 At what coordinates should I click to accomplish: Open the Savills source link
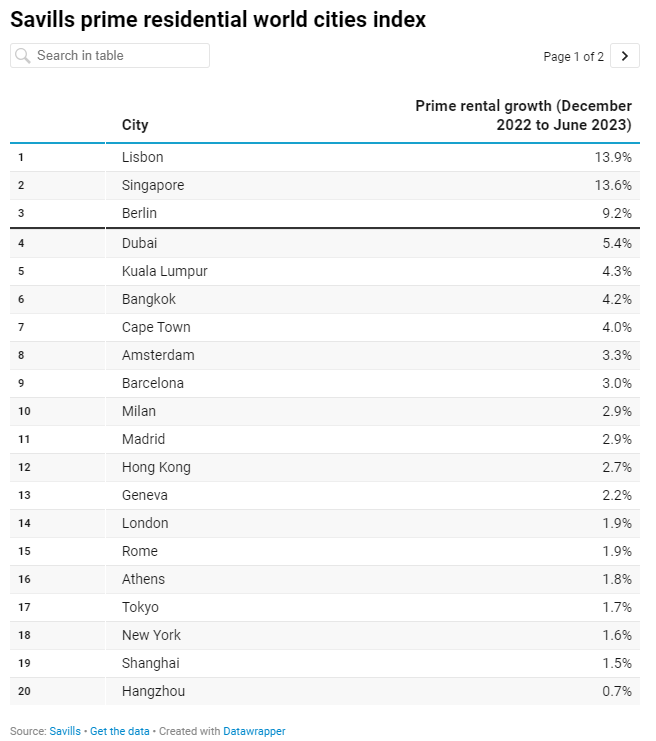(x=65, y=731)
